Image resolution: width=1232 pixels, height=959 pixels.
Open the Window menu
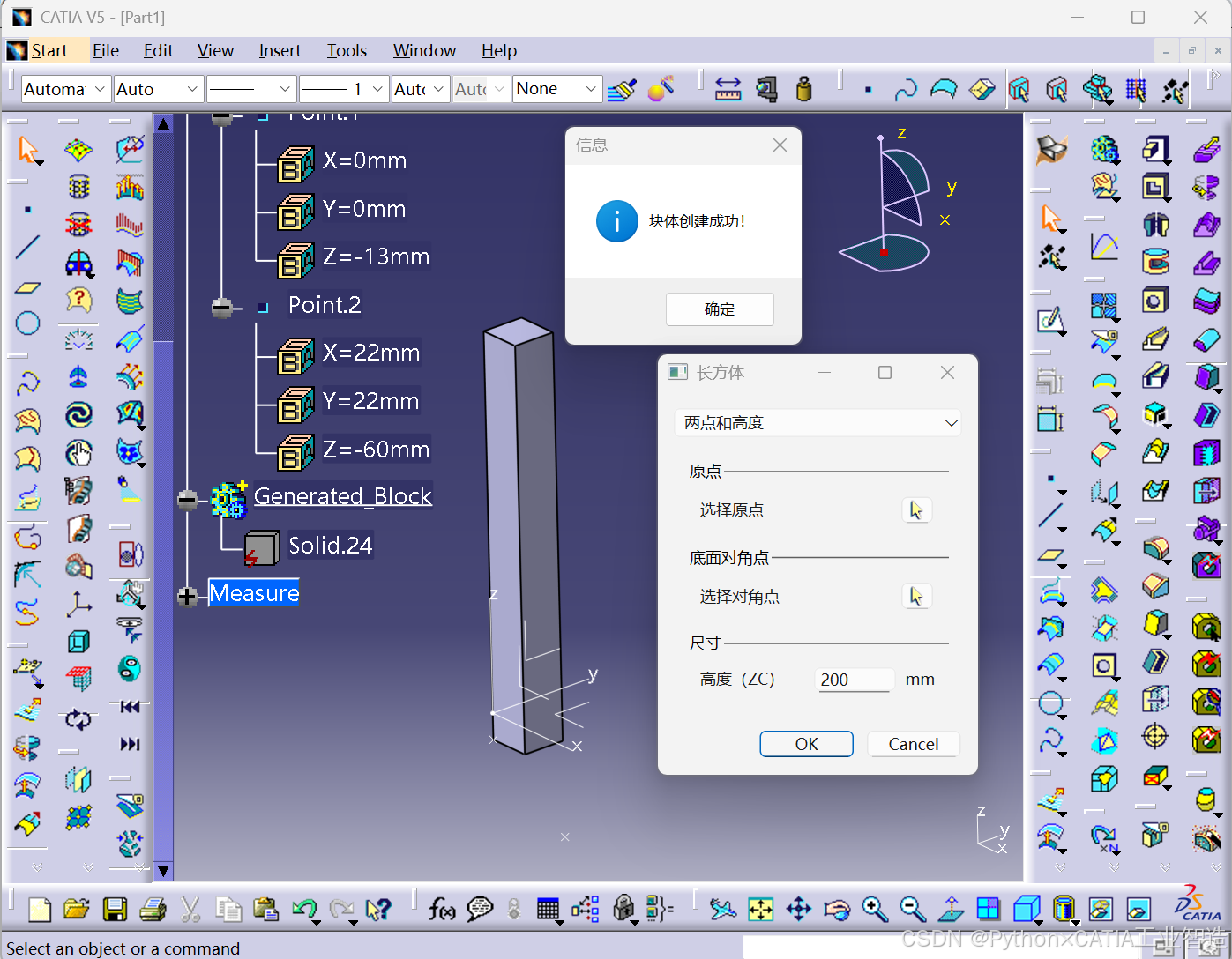(424, 50)
